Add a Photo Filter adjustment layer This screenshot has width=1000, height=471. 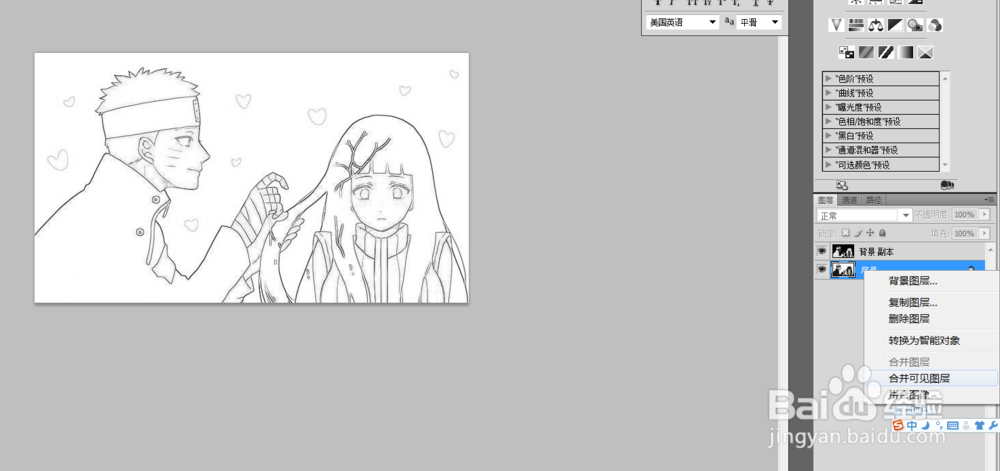pos(916,25)
